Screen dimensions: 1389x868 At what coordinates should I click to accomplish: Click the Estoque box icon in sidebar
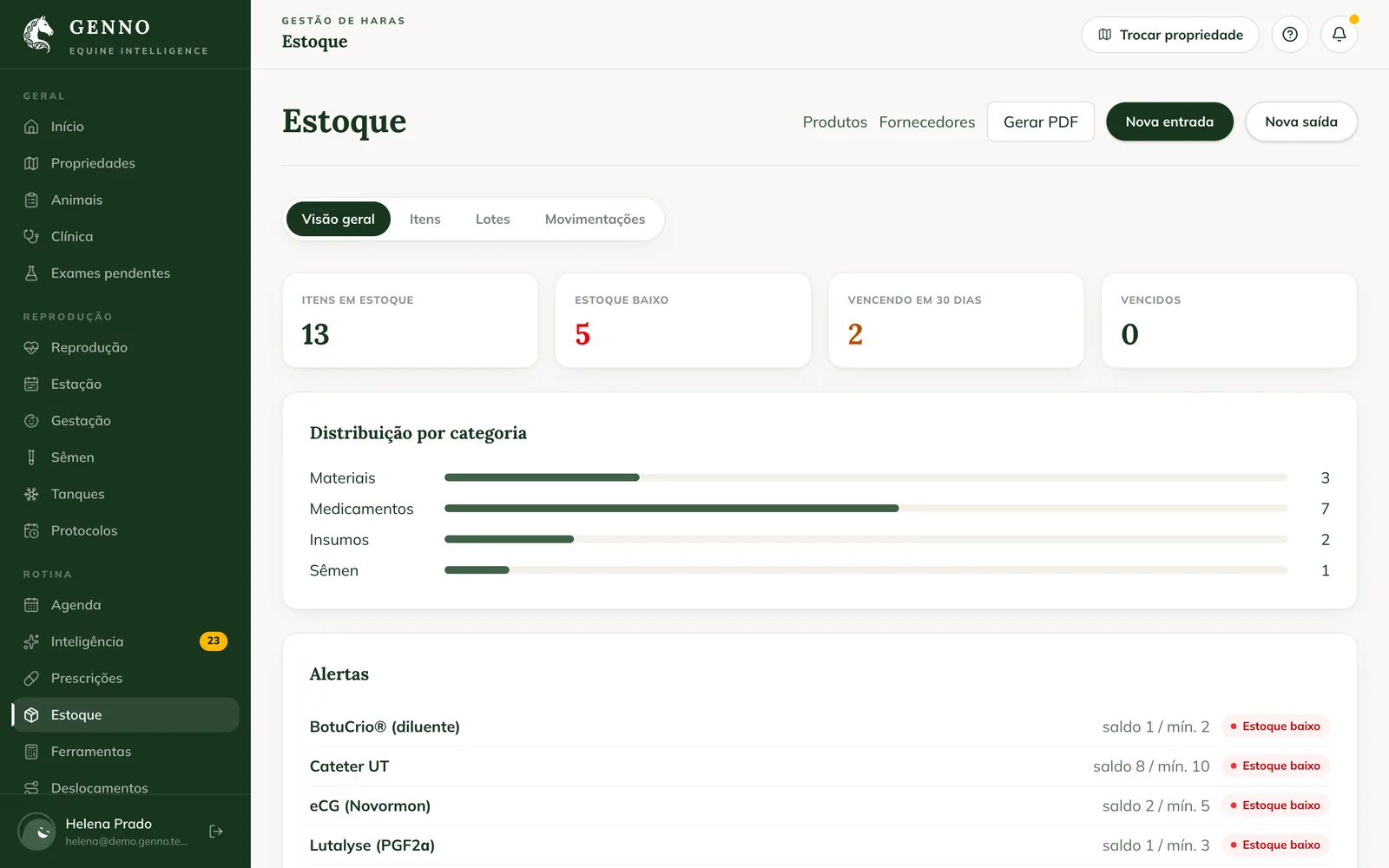[31, 715]
